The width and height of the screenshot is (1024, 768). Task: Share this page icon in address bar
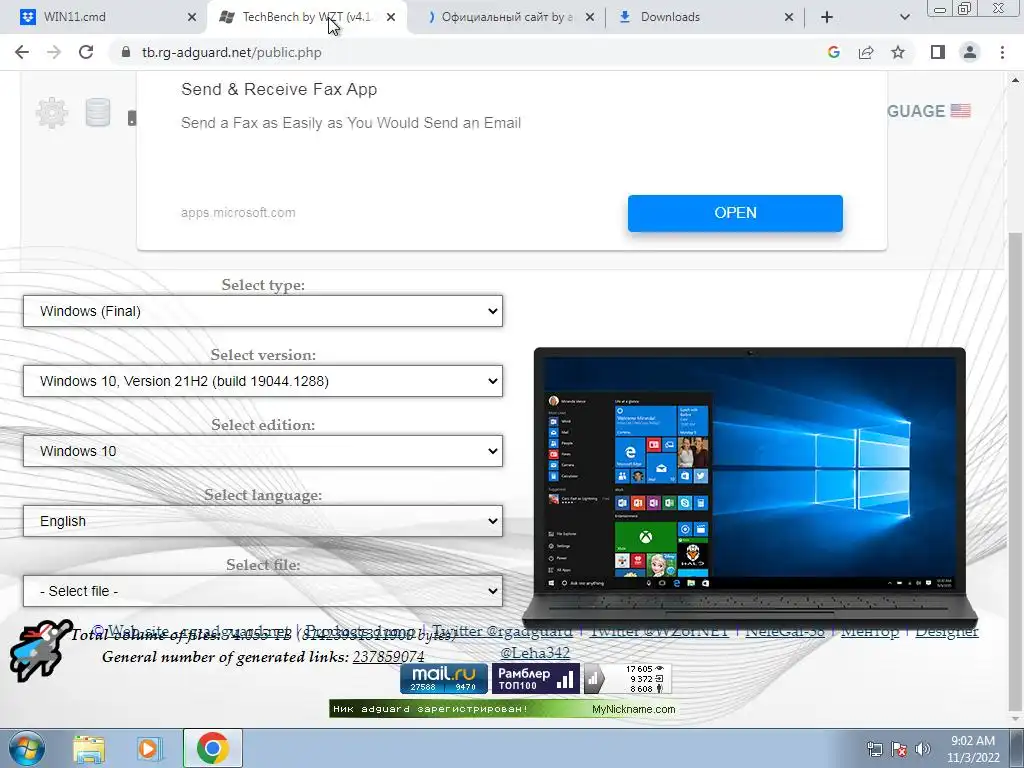point(866,52)
